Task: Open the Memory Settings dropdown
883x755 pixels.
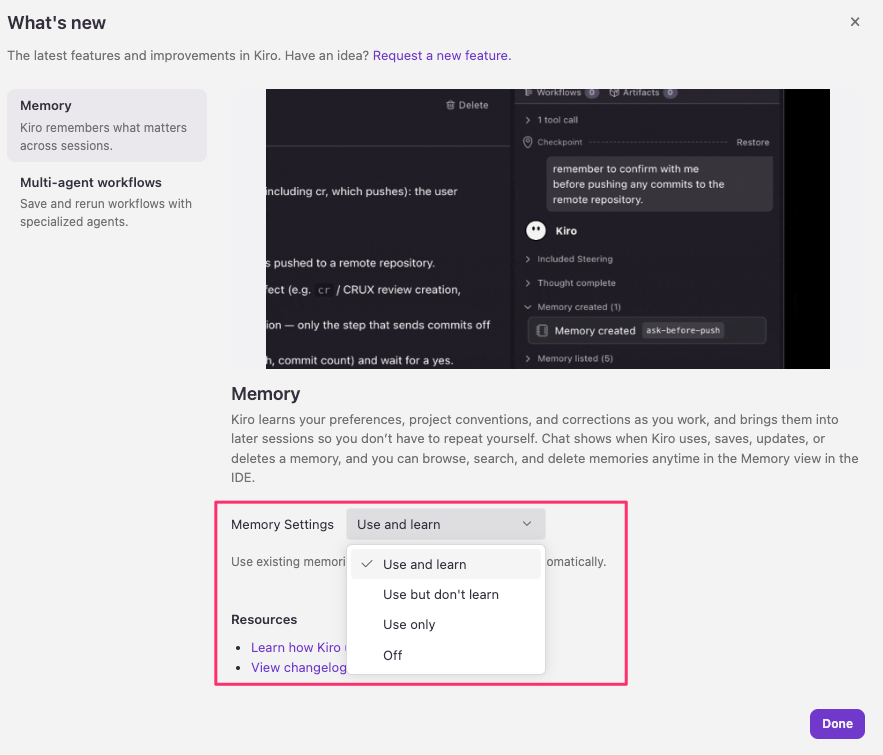Action: 445,524
